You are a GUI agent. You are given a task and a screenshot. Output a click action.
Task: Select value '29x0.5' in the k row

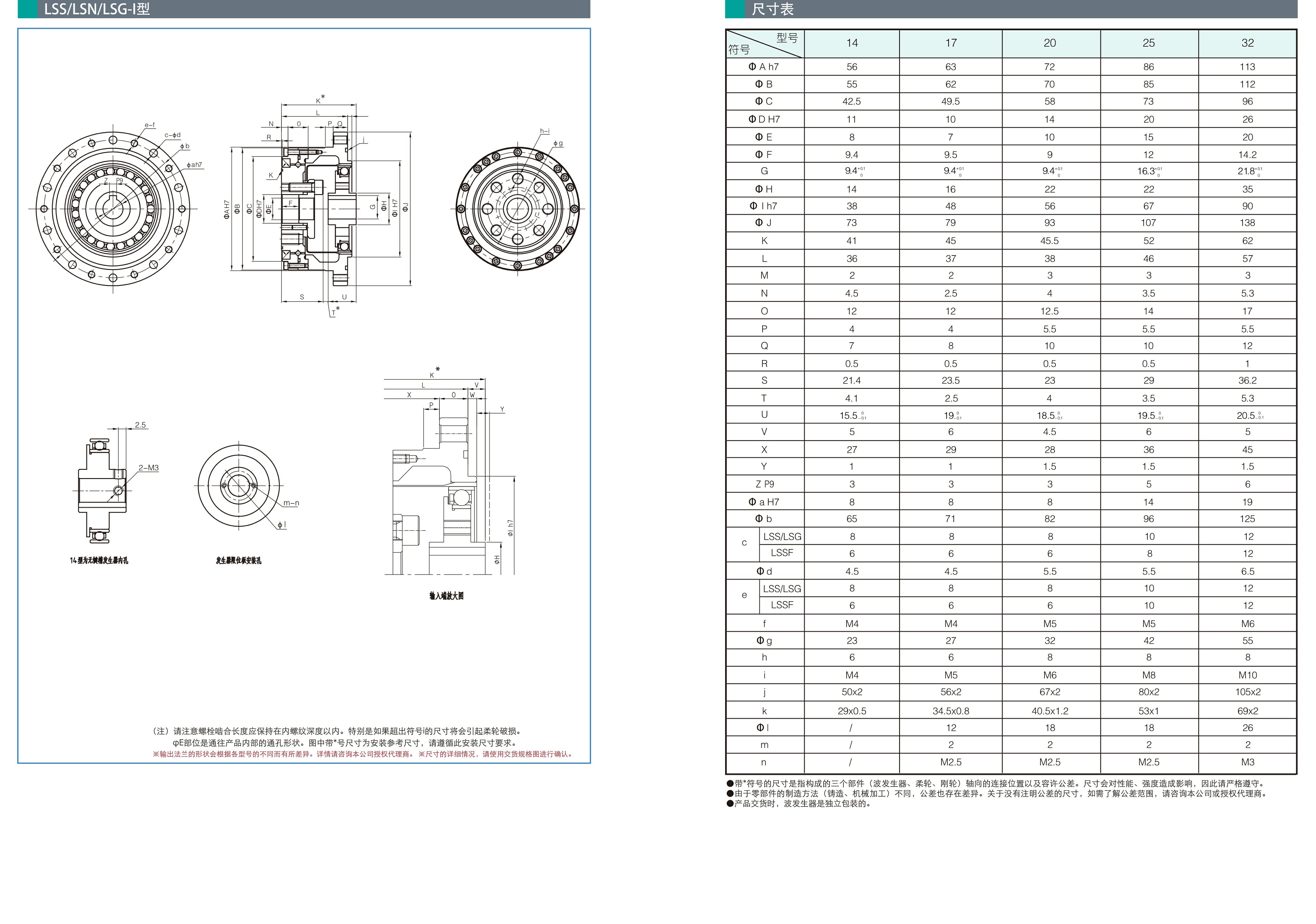[x=852, y=711]
